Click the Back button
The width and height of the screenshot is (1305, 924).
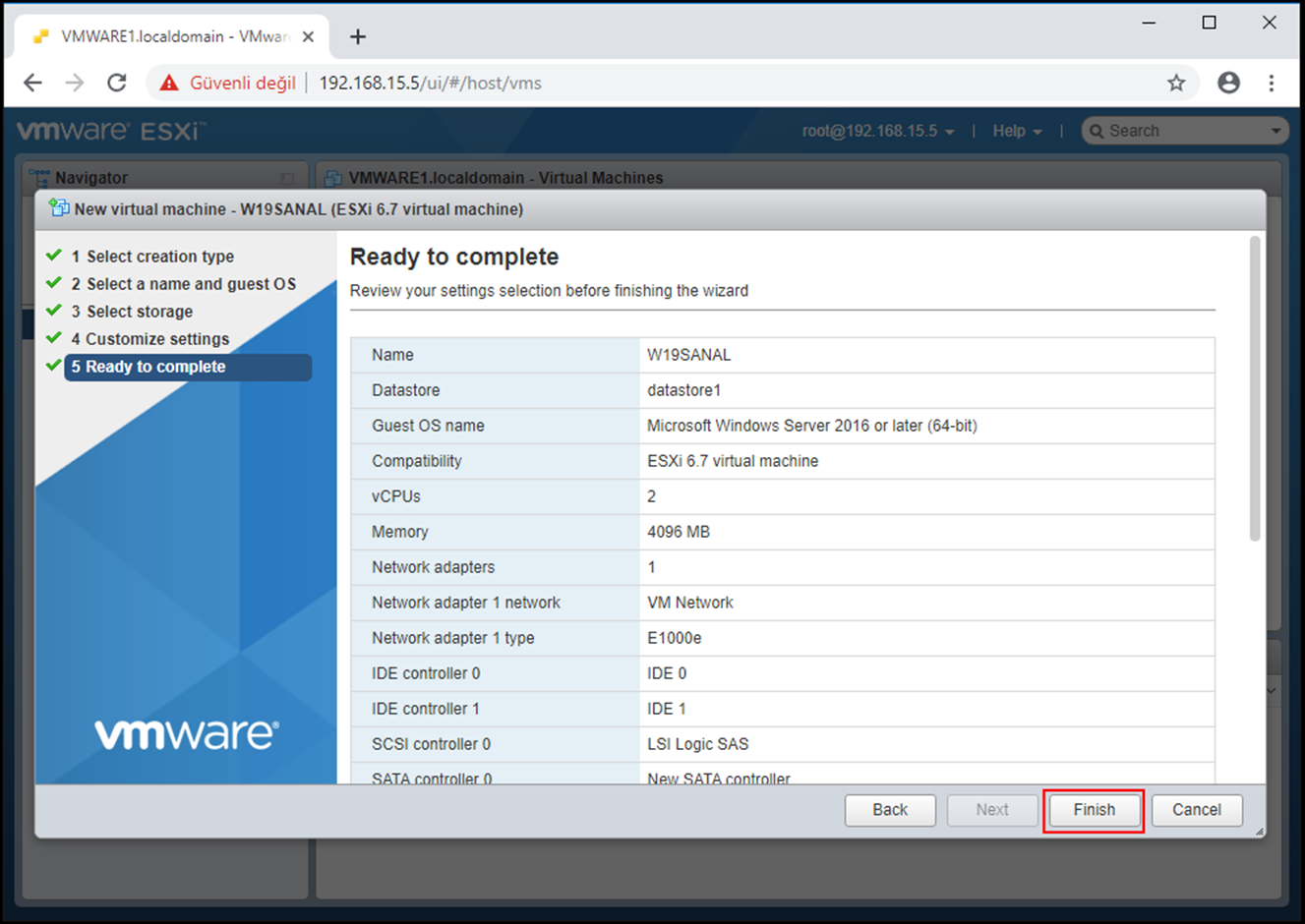point(890,810)
